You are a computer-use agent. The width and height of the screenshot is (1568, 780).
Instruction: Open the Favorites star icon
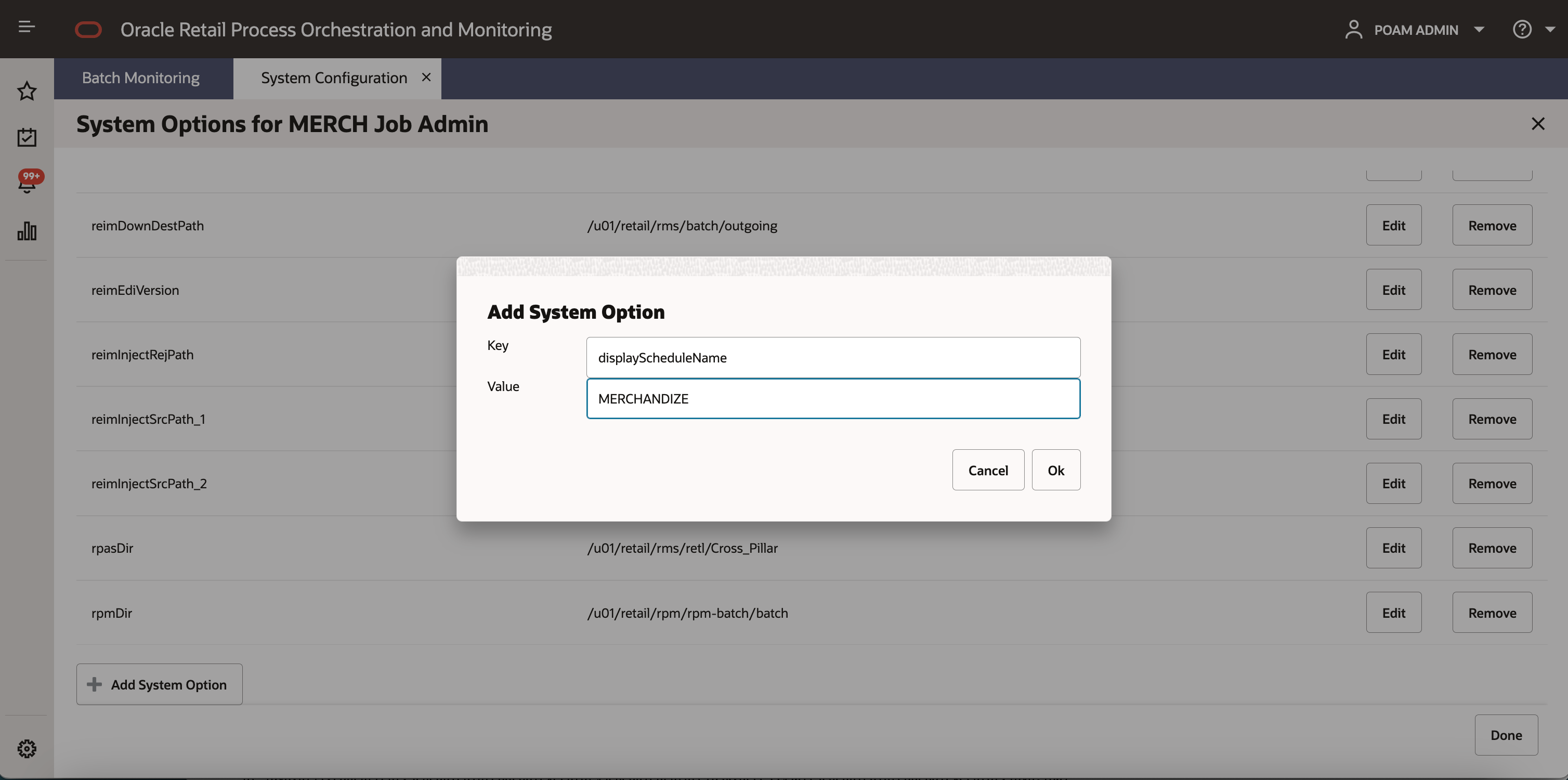(x=27, y=90)
